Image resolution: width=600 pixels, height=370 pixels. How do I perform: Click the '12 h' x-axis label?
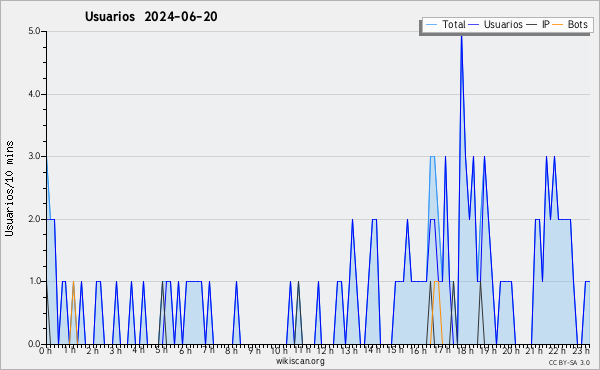point(326,350)
